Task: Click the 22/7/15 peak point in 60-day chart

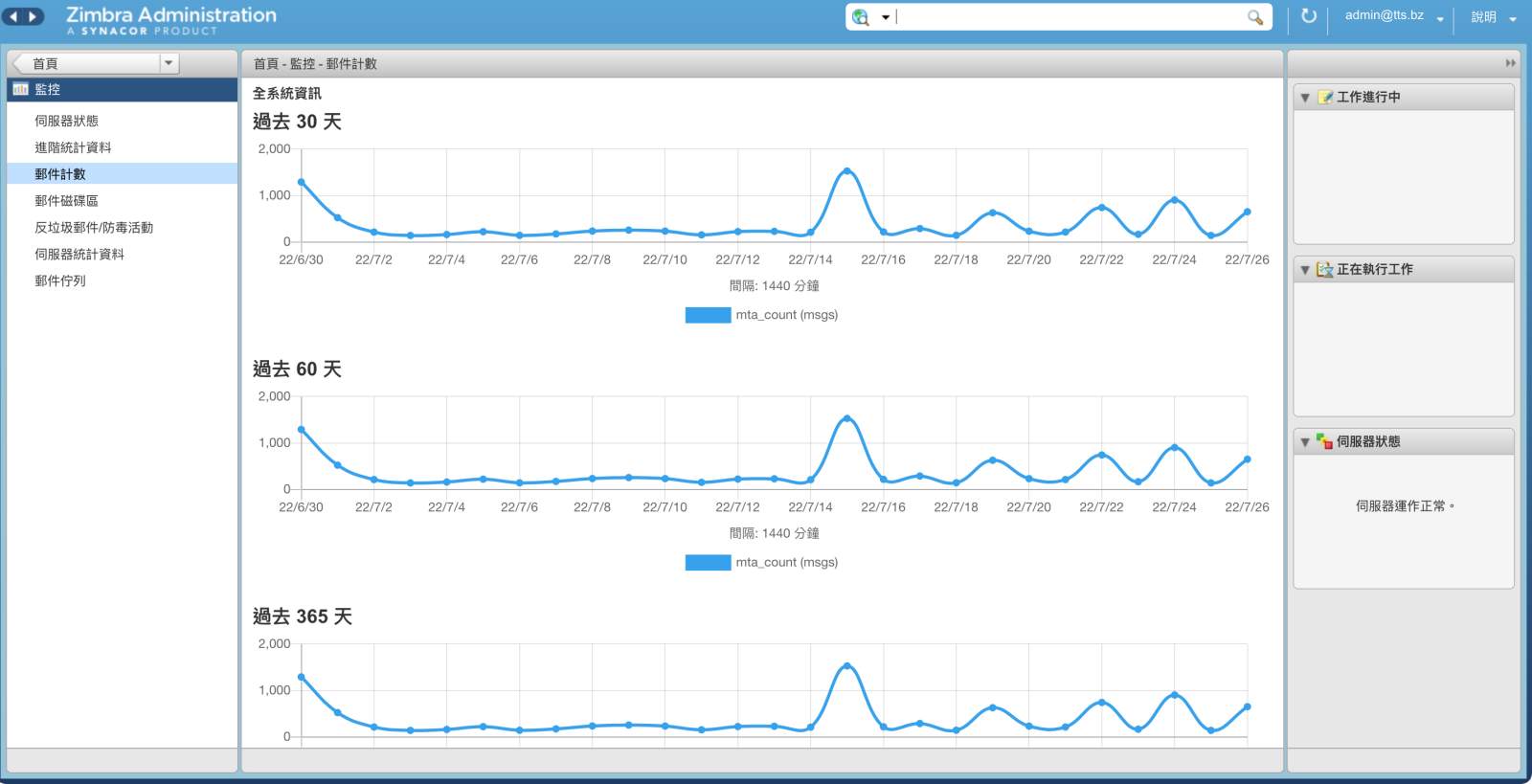Action: 846,419
